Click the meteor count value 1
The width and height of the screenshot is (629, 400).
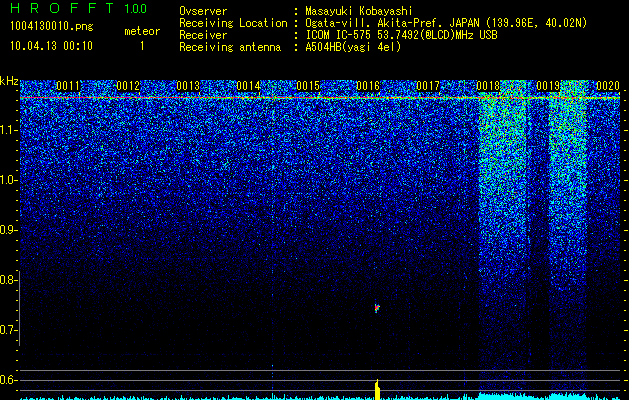click(142, 46)
